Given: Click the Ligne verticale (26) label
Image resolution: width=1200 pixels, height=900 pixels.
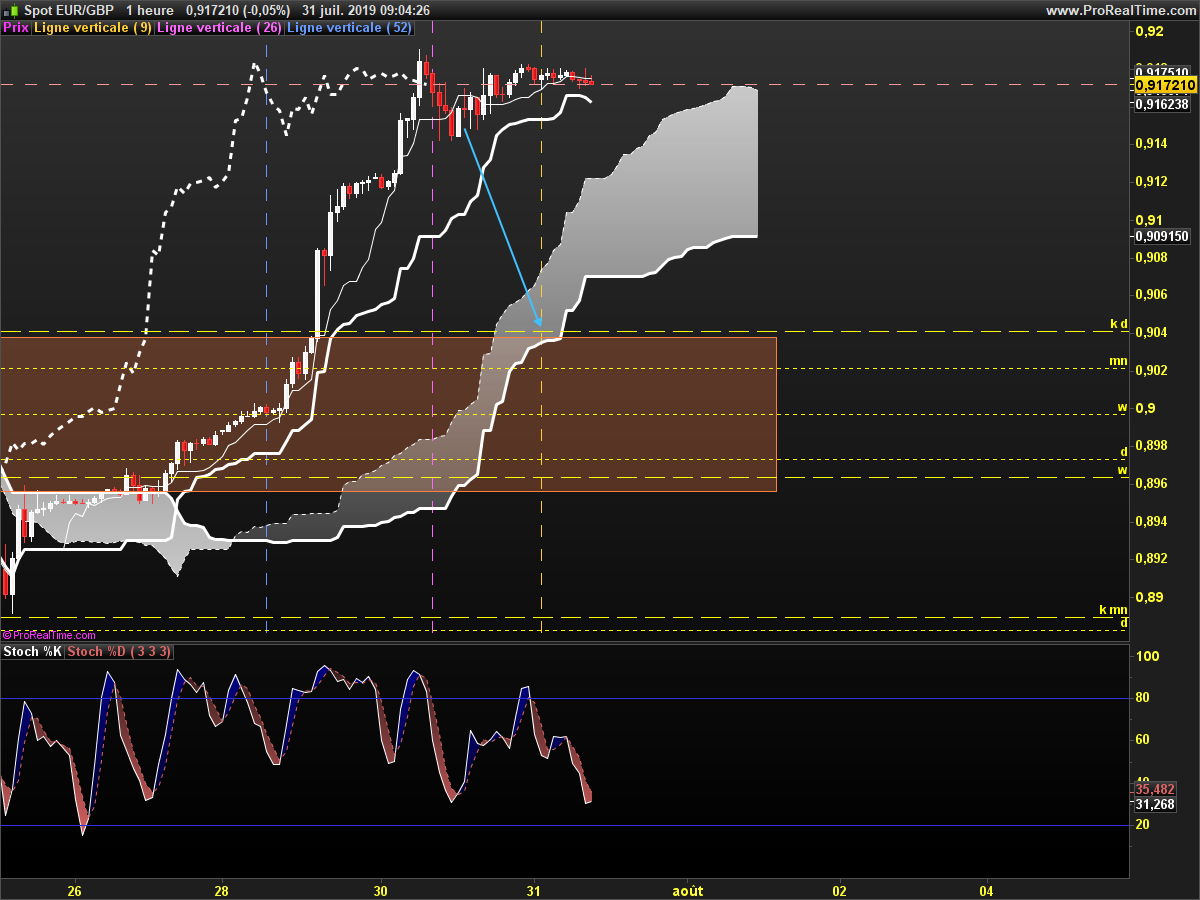Looking at the screenshot, I should (x=219, y=28).
